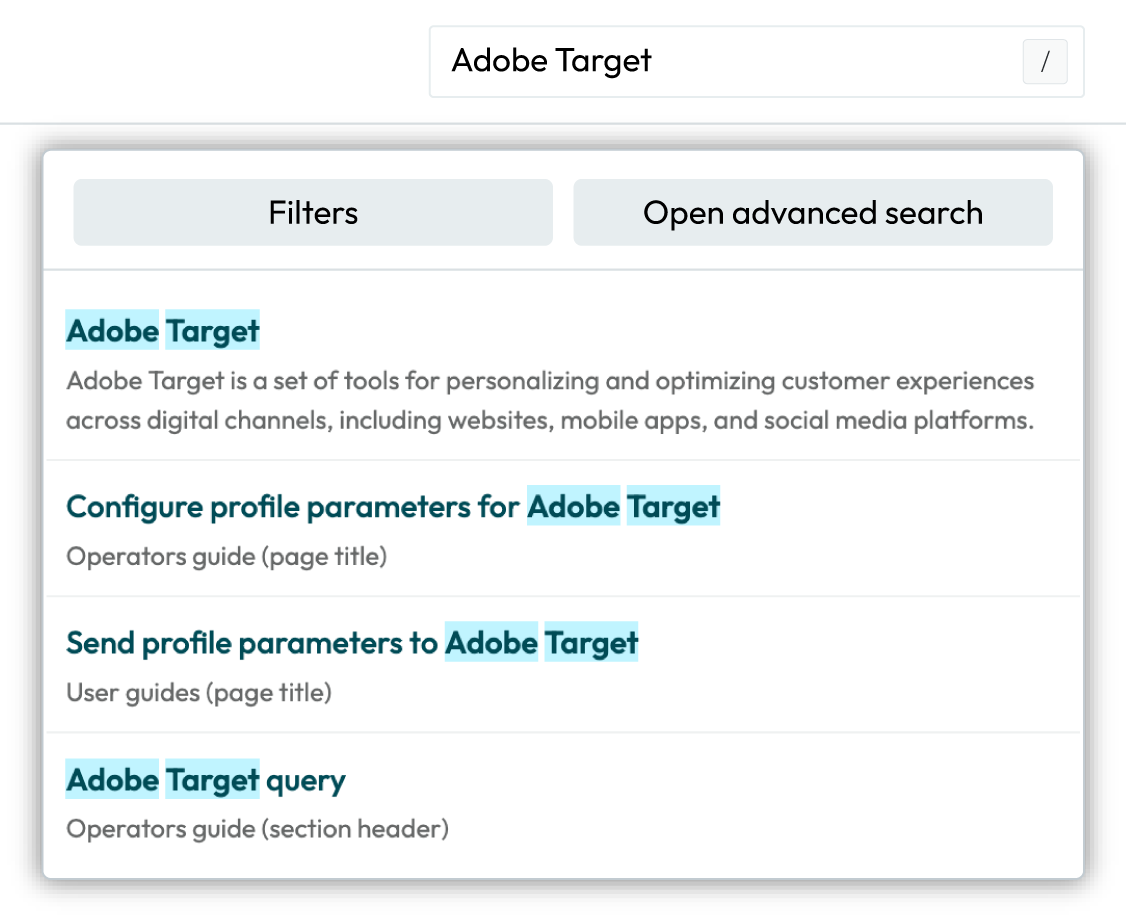Click the "Operators guide (page title)" label
The width and height of the screenshot is (1126, 921).
(227, 556)
